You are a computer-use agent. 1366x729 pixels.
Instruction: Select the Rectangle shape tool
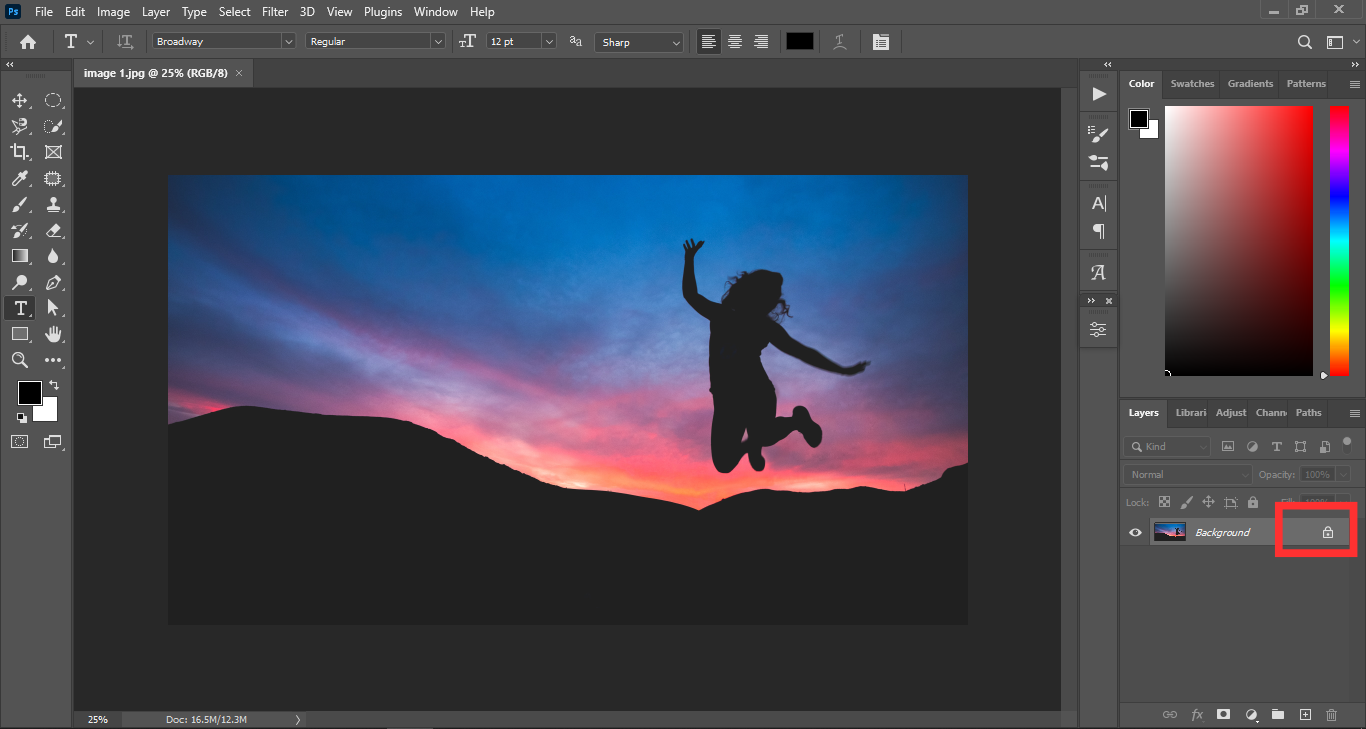coord(19,334)
